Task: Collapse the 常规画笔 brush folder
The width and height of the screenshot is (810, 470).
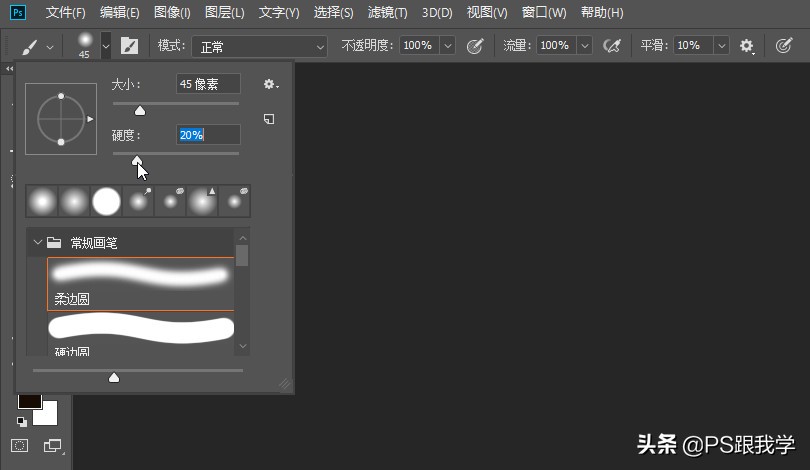Action: coord(38,242)
